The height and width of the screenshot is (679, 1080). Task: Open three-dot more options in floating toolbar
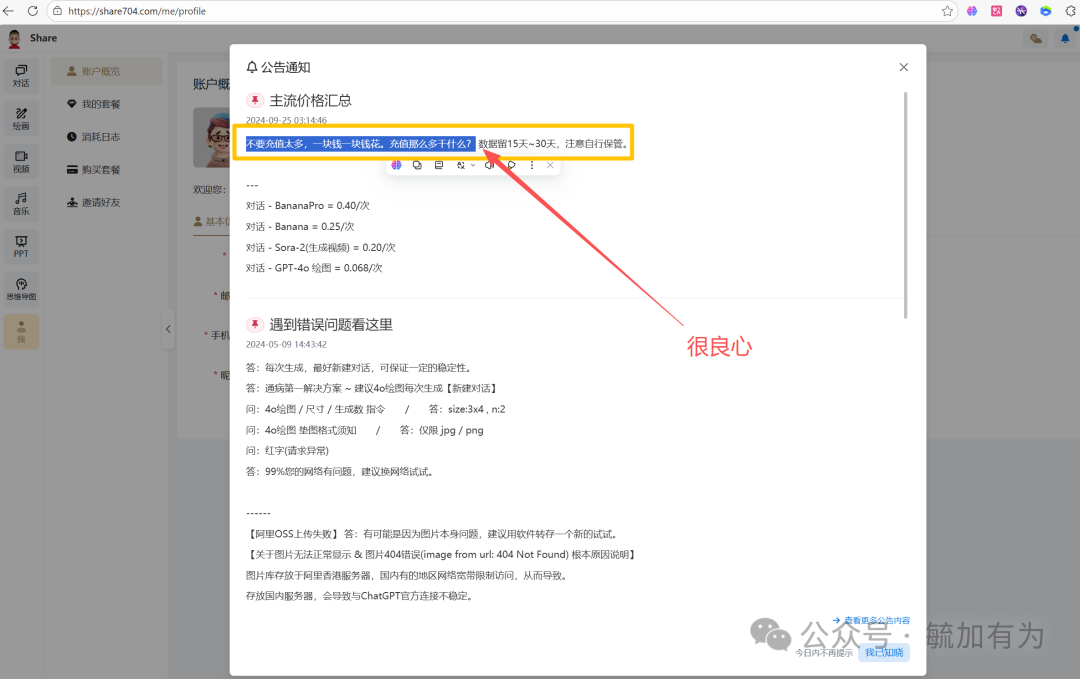(x=532, y=165)
